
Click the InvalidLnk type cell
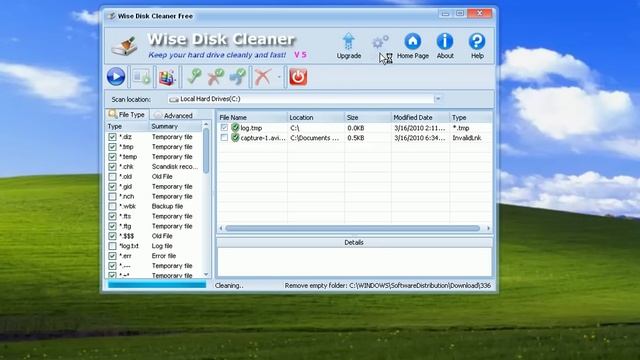[x=467, y=138]
